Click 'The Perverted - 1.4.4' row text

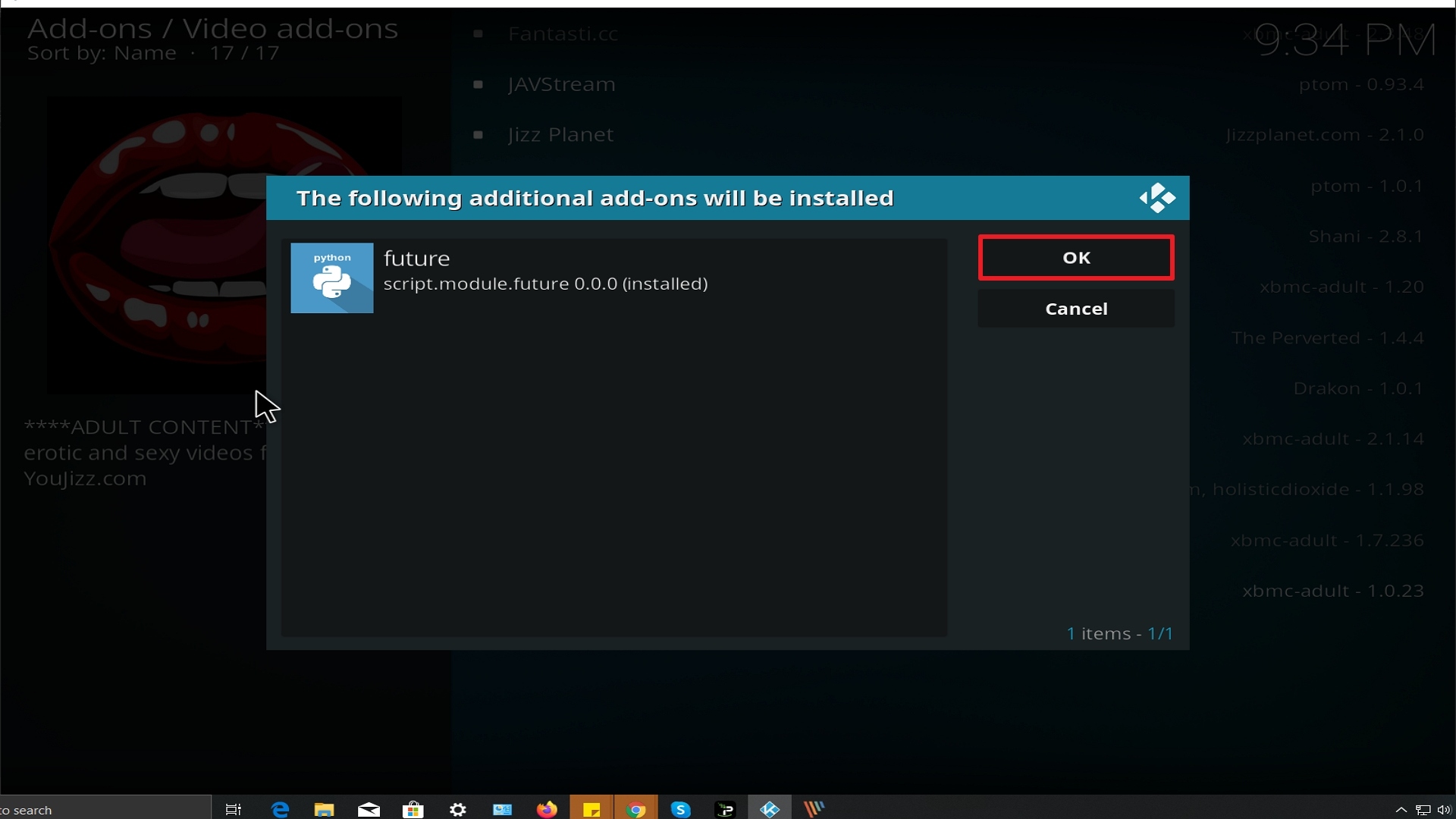pos(1328,338)
